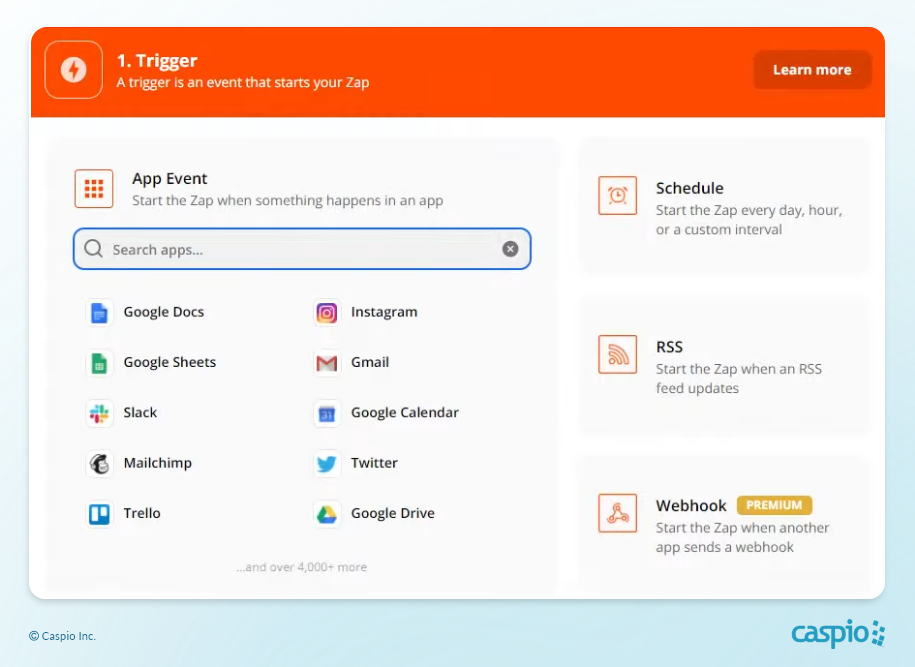Image resolution: width=915 pixels, height=667 pixels.
Task: Clear the search apps field
Action: point(510,250)
